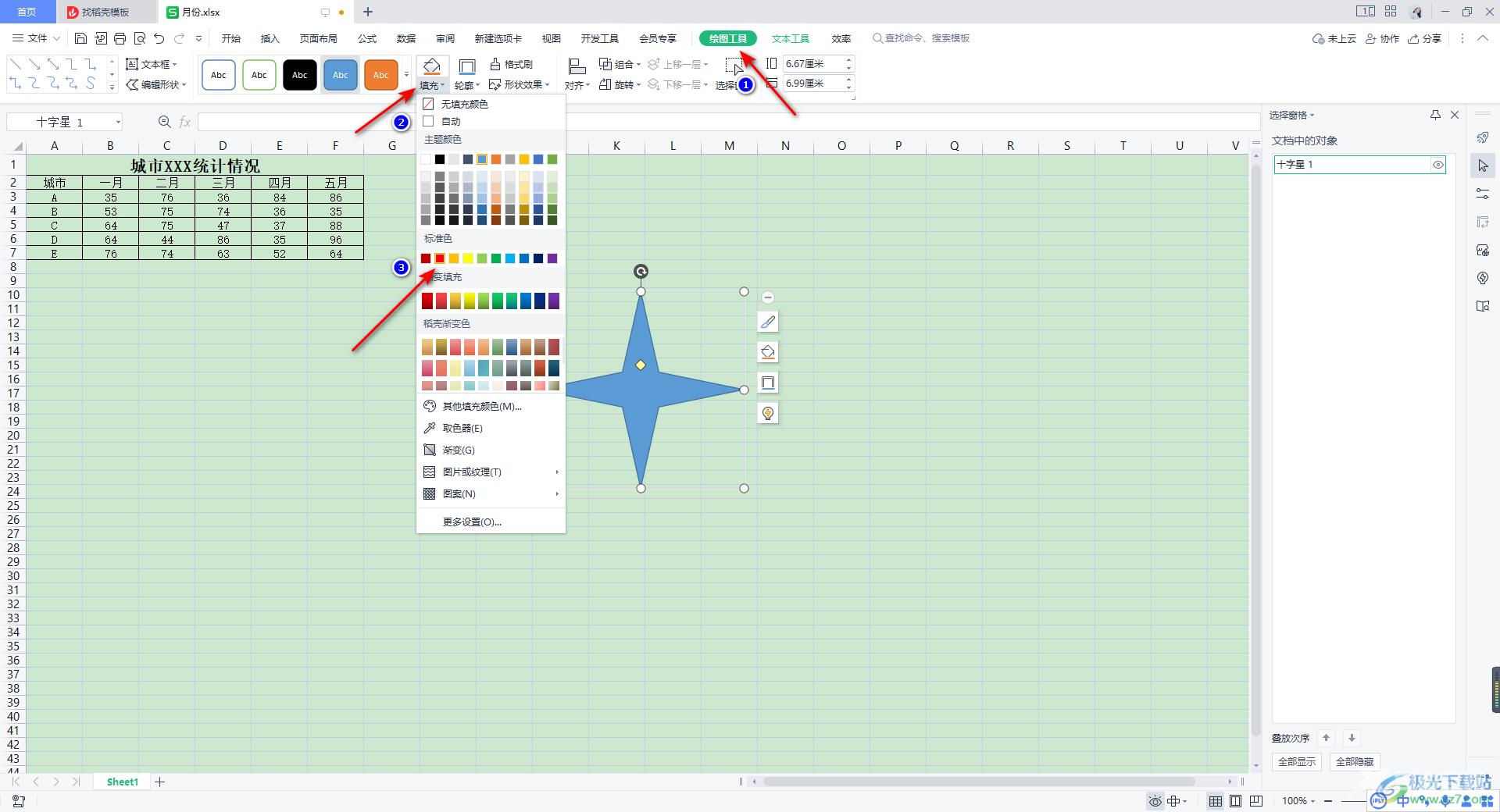The width and height of the screenshot is (1500, 812).
Task: Click the floating outline icon beside the shape
Action: click(768, 383)
